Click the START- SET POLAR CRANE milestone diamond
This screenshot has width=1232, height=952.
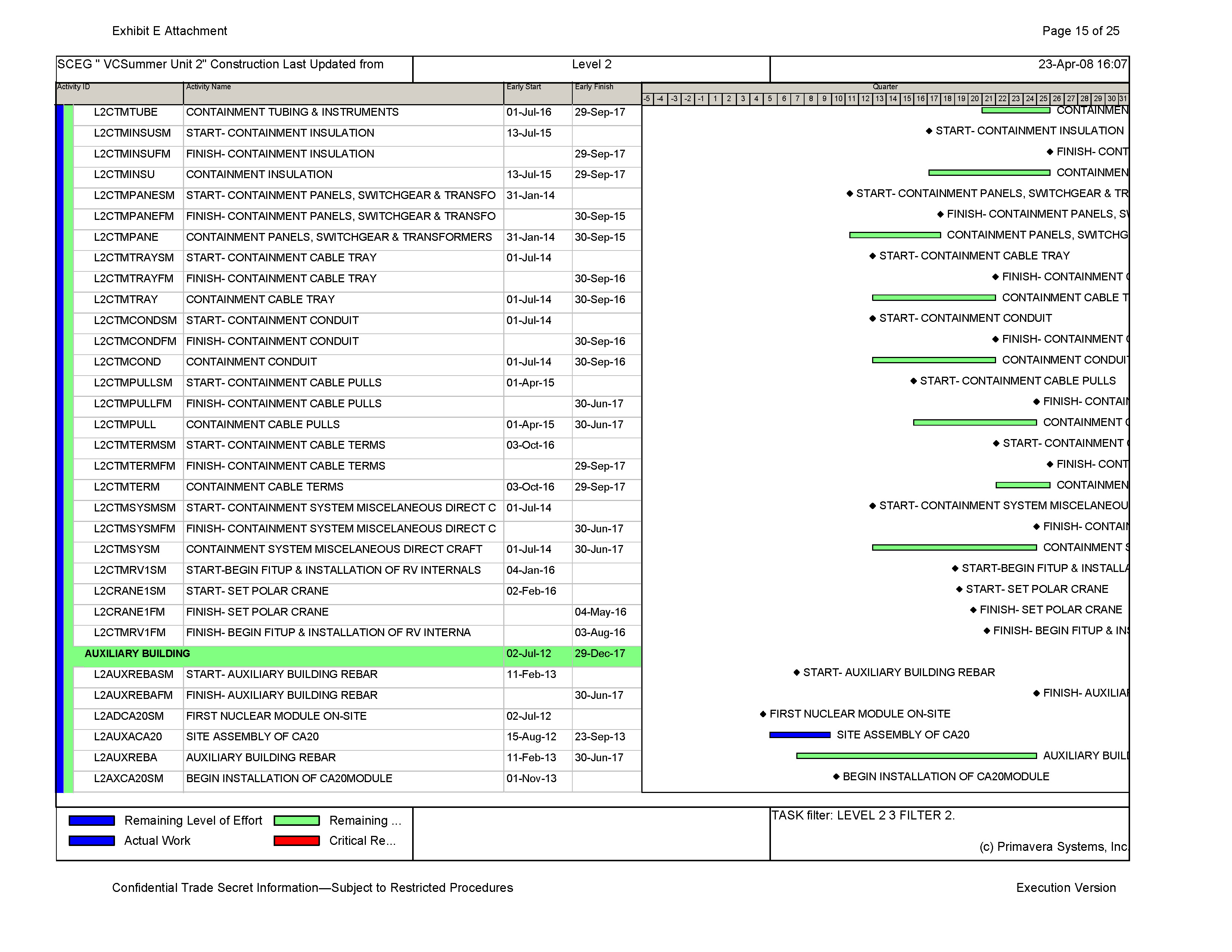[959, 590]
